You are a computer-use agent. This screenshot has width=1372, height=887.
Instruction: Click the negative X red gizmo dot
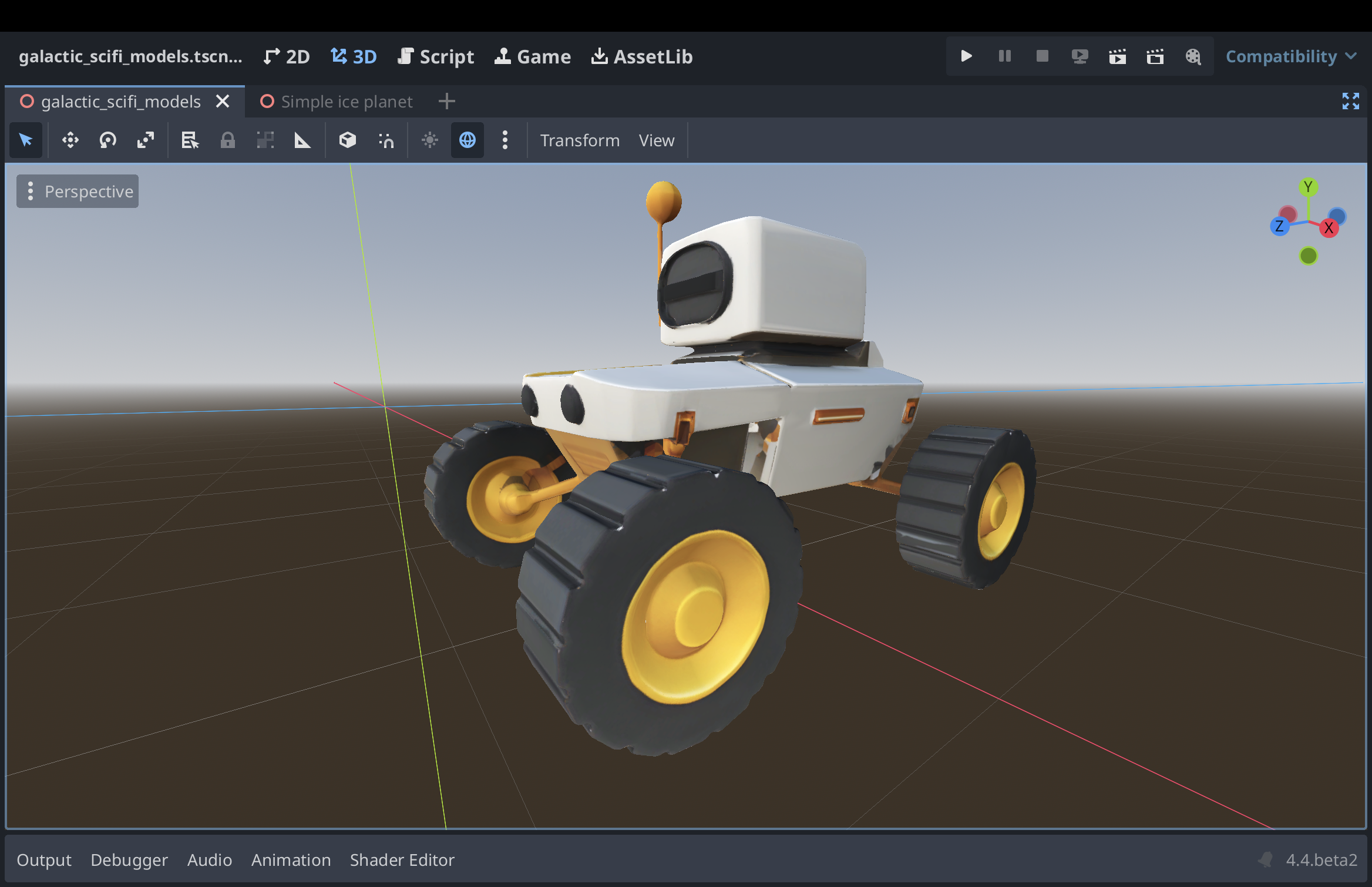(x=1287, y=214)
